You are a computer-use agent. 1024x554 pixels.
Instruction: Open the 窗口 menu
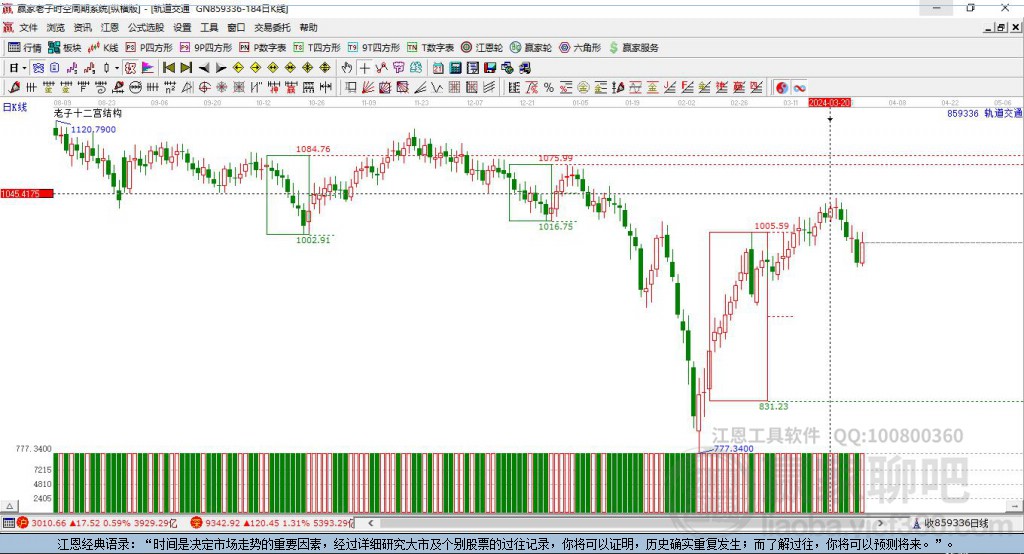(236, 27)
